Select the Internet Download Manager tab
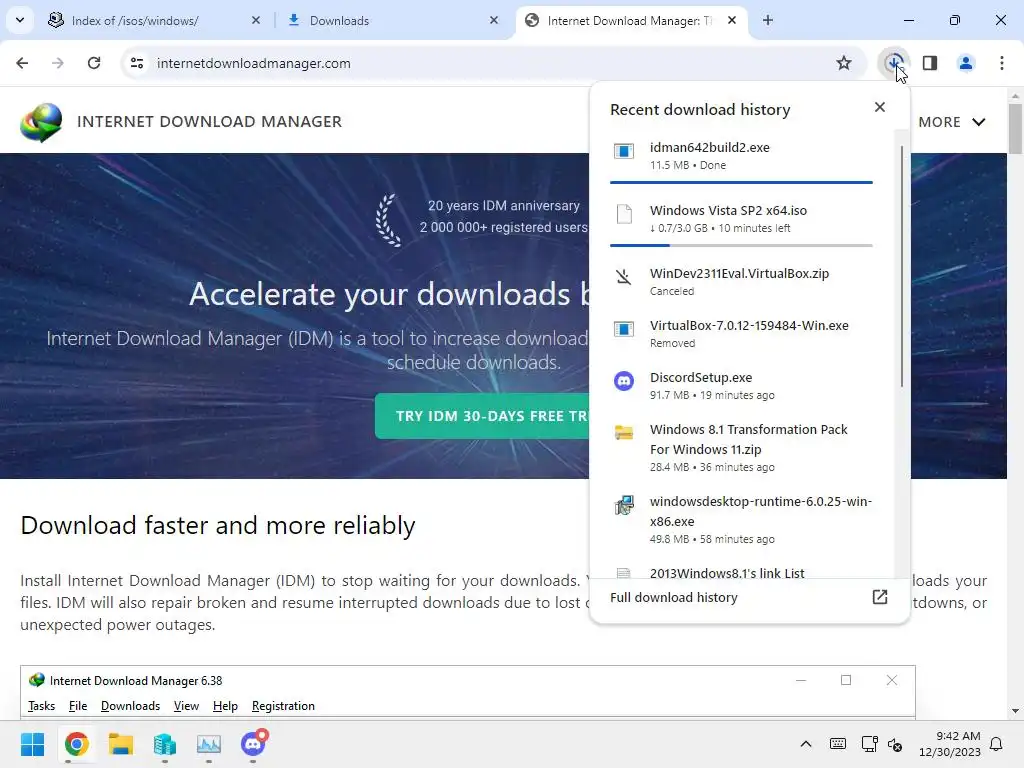Screen dimensions: 1024x768 (630, 20)
